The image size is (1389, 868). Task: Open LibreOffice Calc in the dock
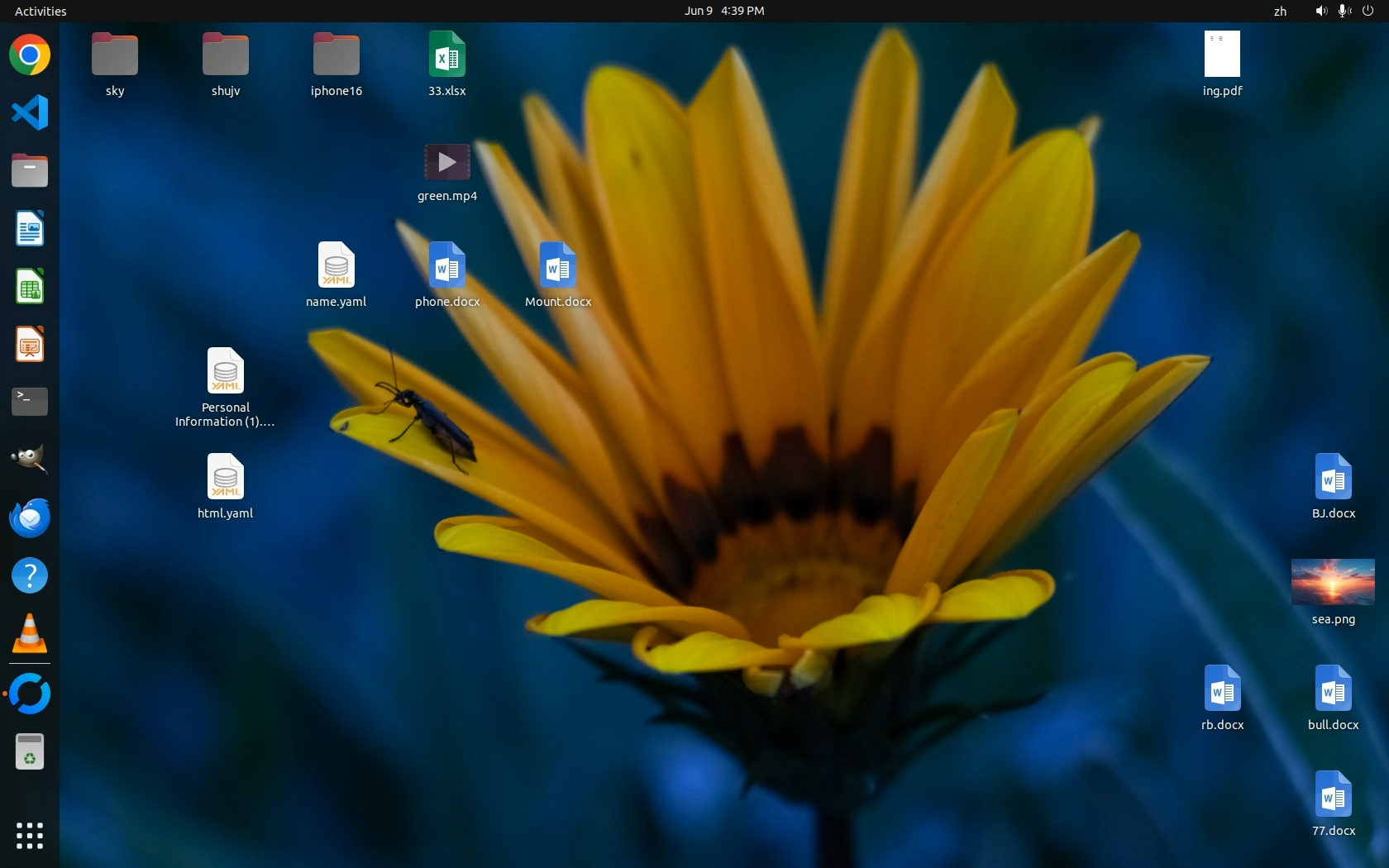tap(30, 287)
